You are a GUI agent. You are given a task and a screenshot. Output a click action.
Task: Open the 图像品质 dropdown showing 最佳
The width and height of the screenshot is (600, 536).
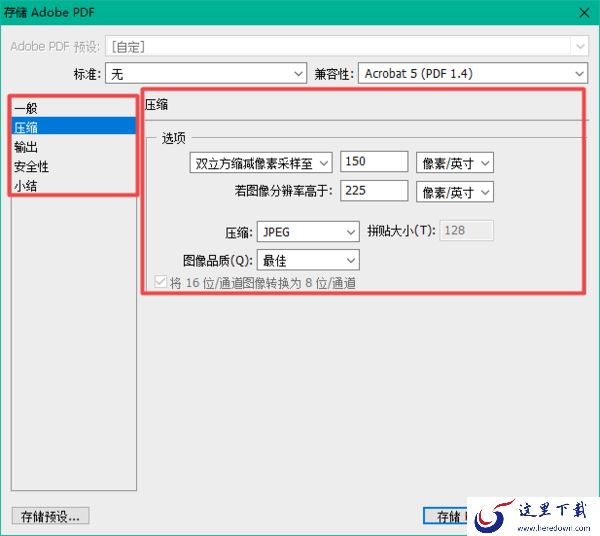coord(308,260)
